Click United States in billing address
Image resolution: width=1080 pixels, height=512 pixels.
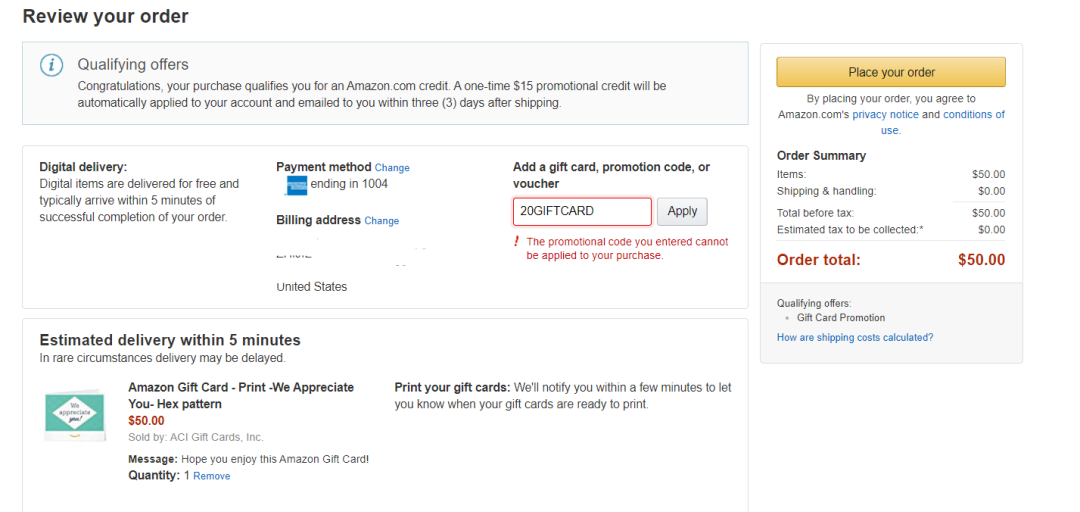[x=311, y=287]
